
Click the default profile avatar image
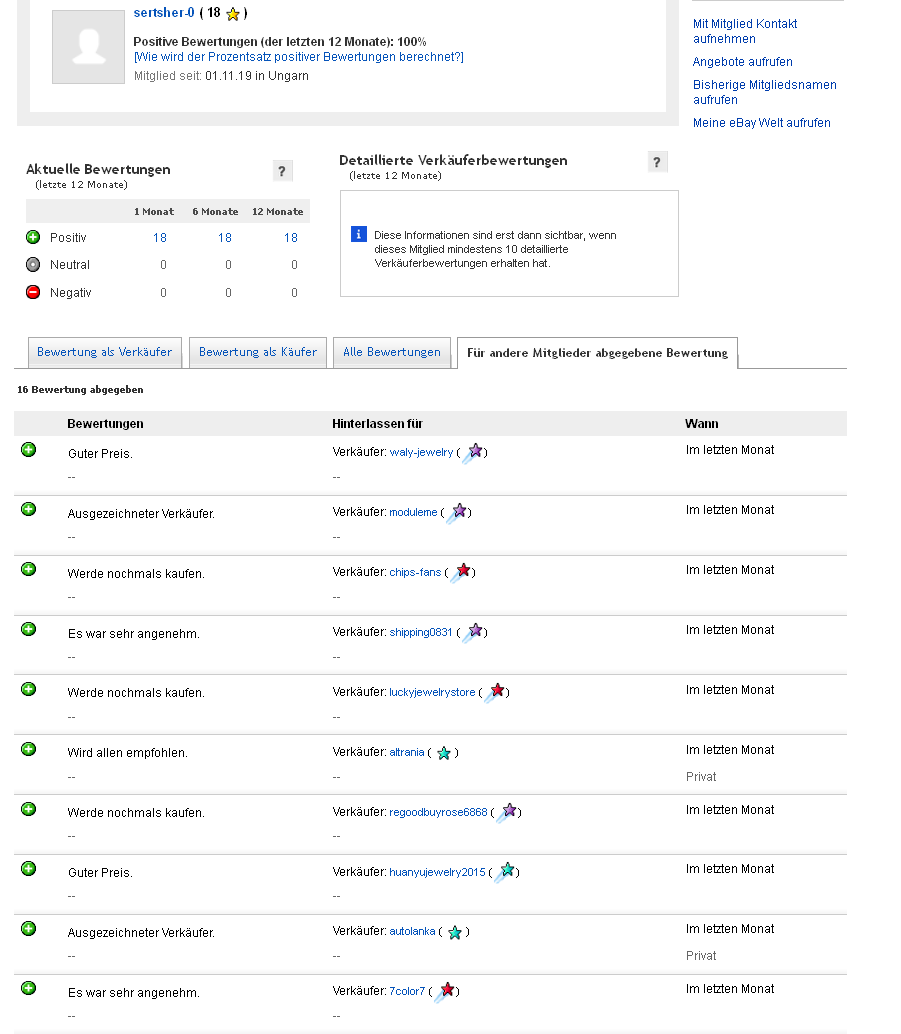coord(88,47)
